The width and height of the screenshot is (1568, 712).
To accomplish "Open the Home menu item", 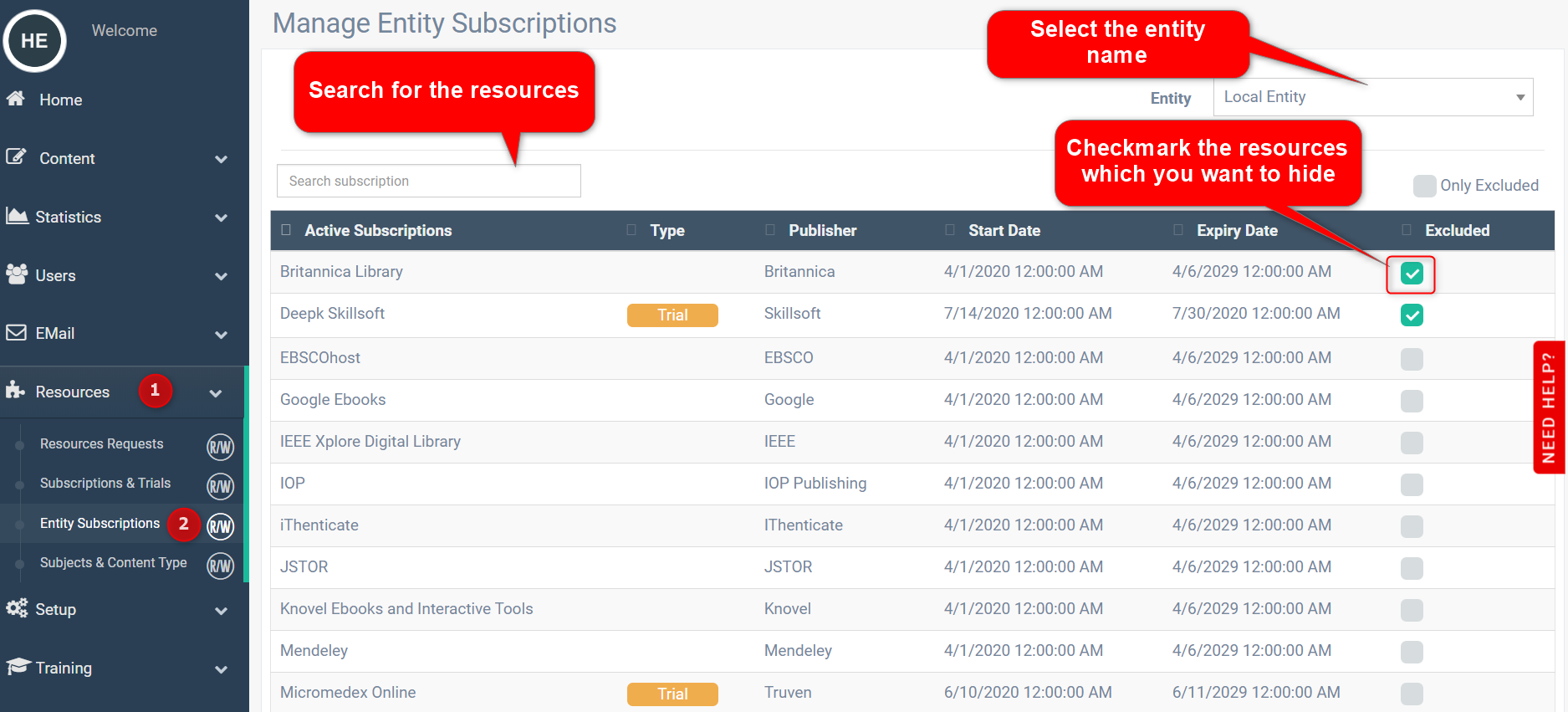I will [61, 100].
